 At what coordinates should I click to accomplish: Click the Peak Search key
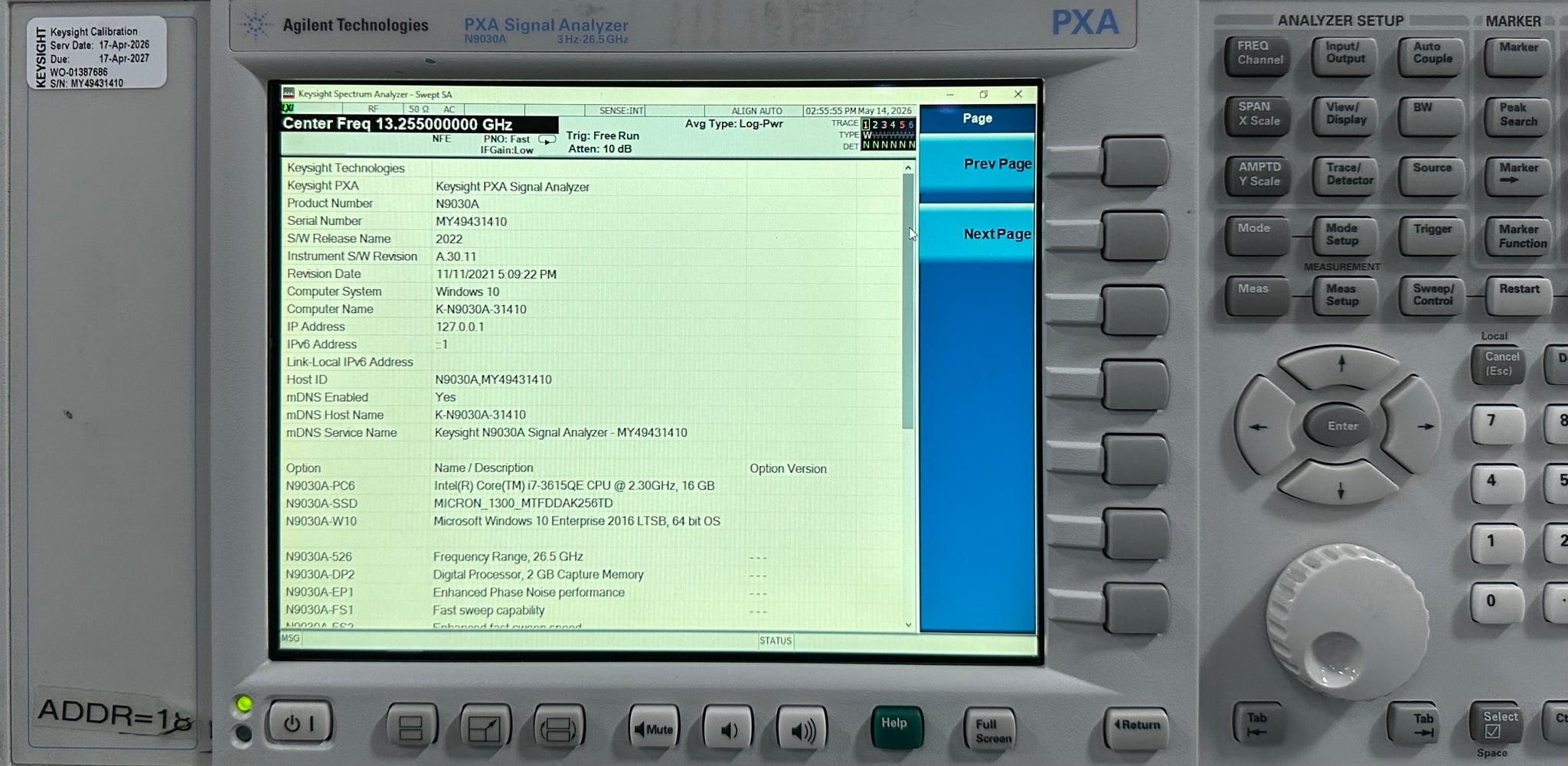[x=1517, y=116]
